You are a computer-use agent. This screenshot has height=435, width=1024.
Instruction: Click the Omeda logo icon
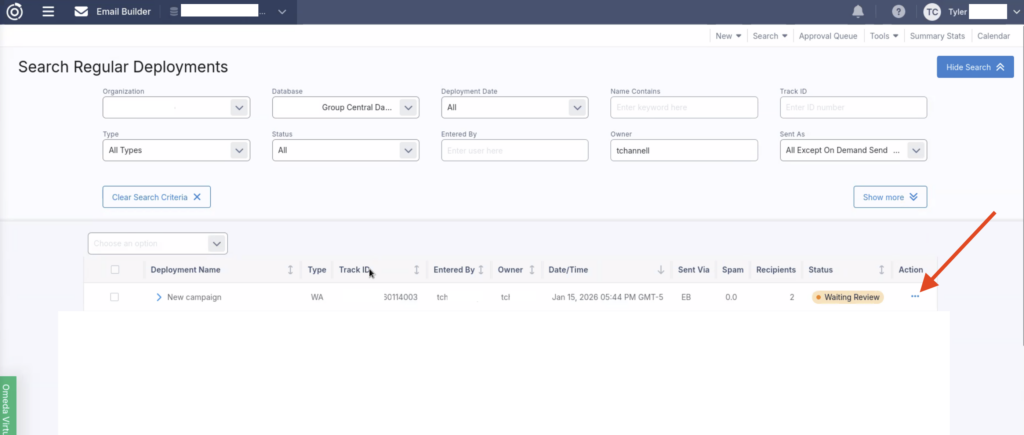14,12
